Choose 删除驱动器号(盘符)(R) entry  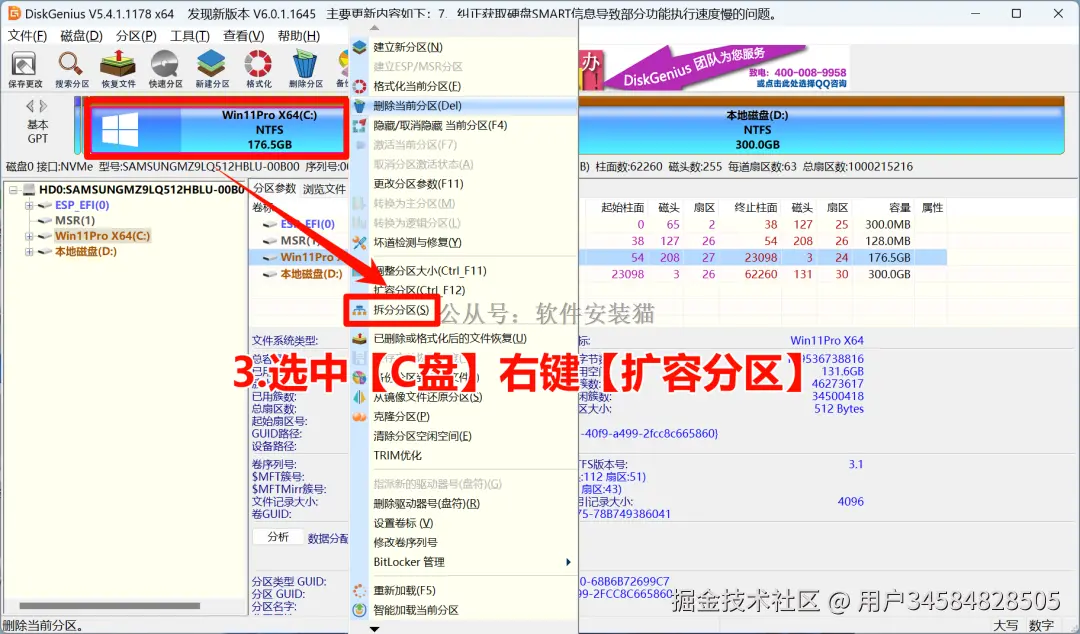426,504
